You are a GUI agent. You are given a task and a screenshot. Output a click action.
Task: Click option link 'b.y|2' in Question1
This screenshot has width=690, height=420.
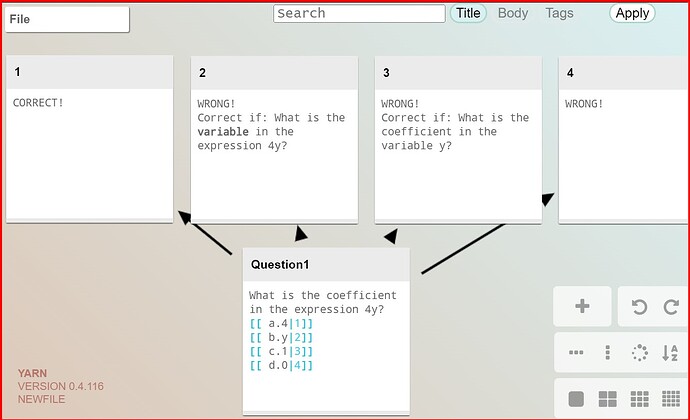point(282,338)
